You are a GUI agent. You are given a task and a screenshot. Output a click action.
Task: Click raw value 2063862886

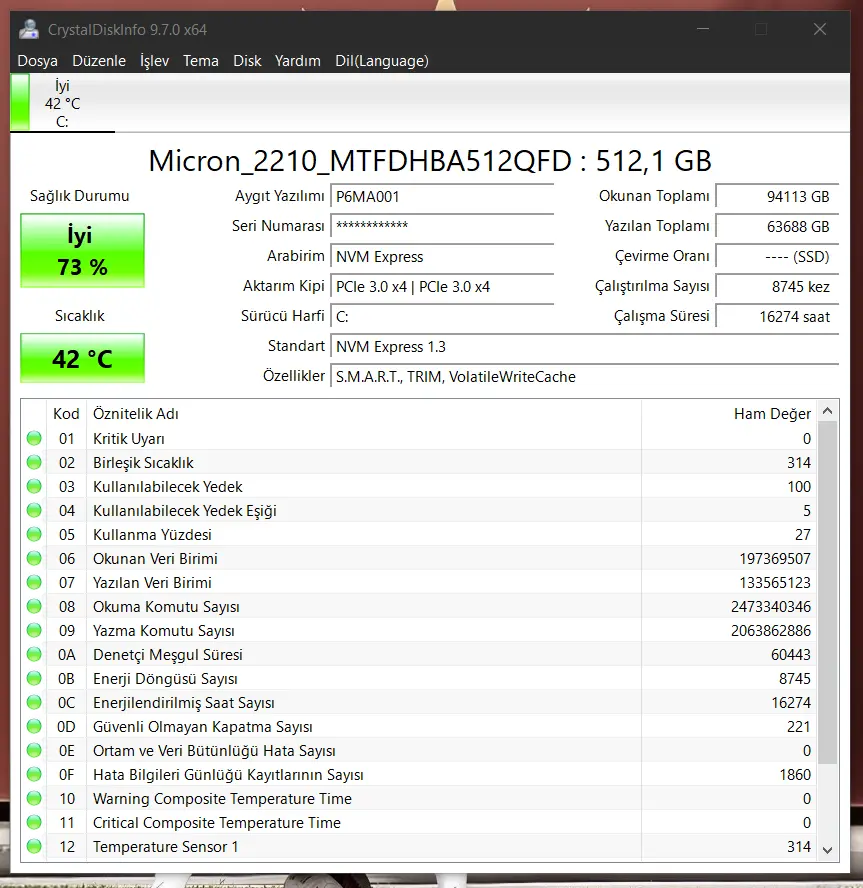click(x=771, y=631)
